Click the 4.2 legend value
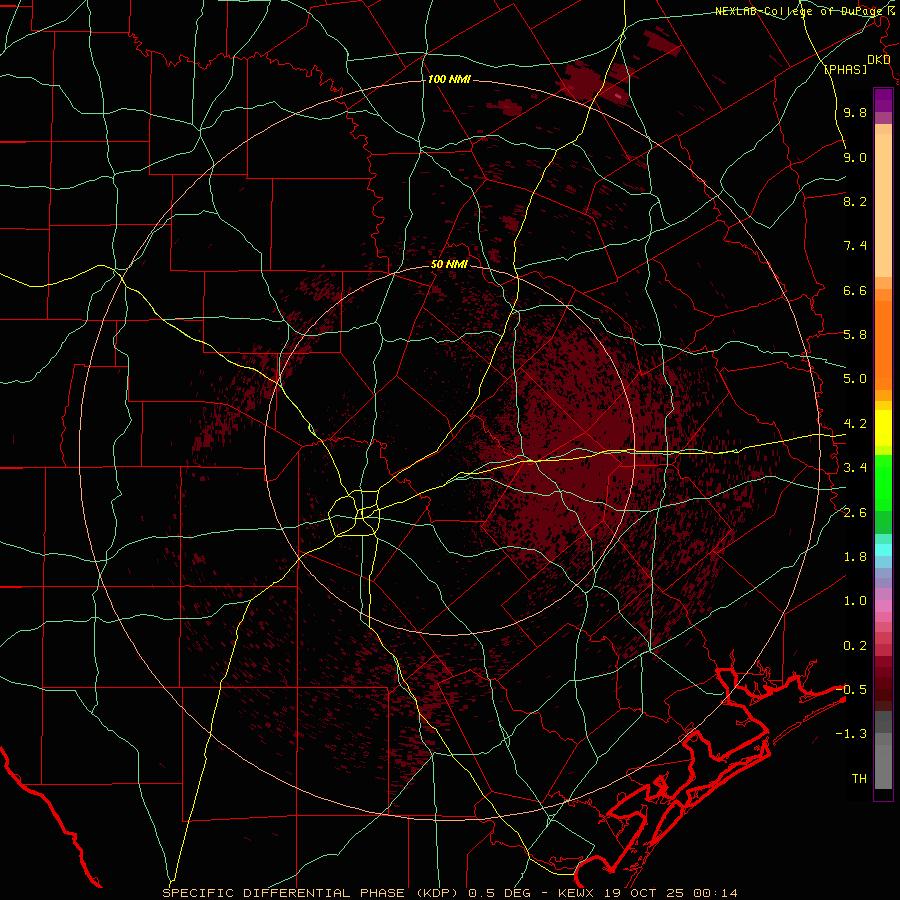 pyautogui.click(x=855, y=424)
